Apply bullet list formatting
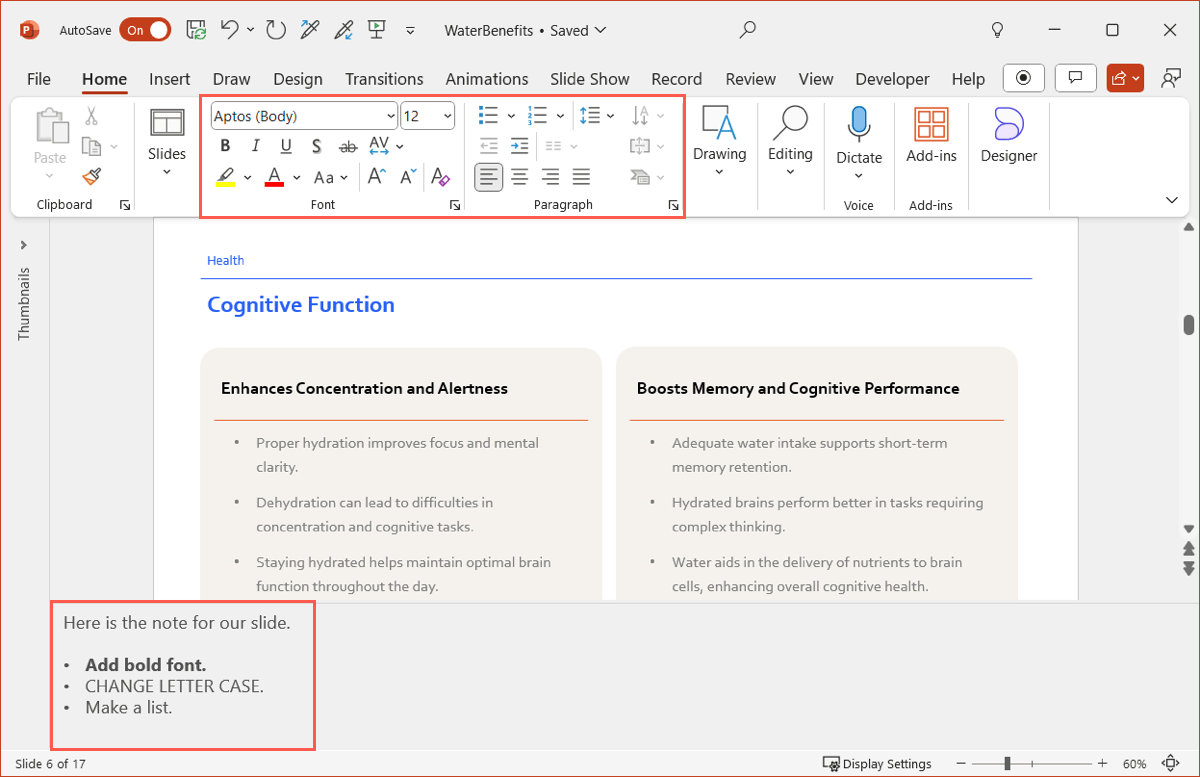Image resolution: width=1200 pixels, height=777 pixels. pos(488,116)
